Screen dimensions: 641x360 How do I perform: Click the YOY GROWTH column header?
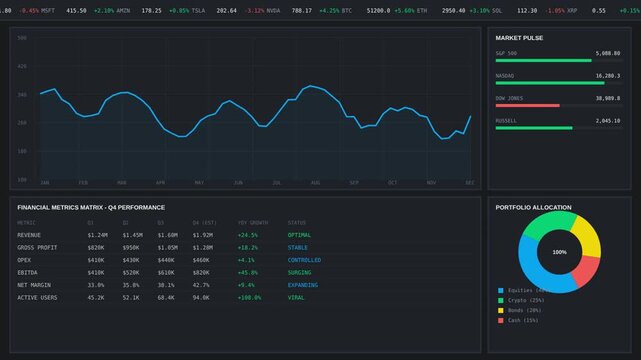click(253, 223)
